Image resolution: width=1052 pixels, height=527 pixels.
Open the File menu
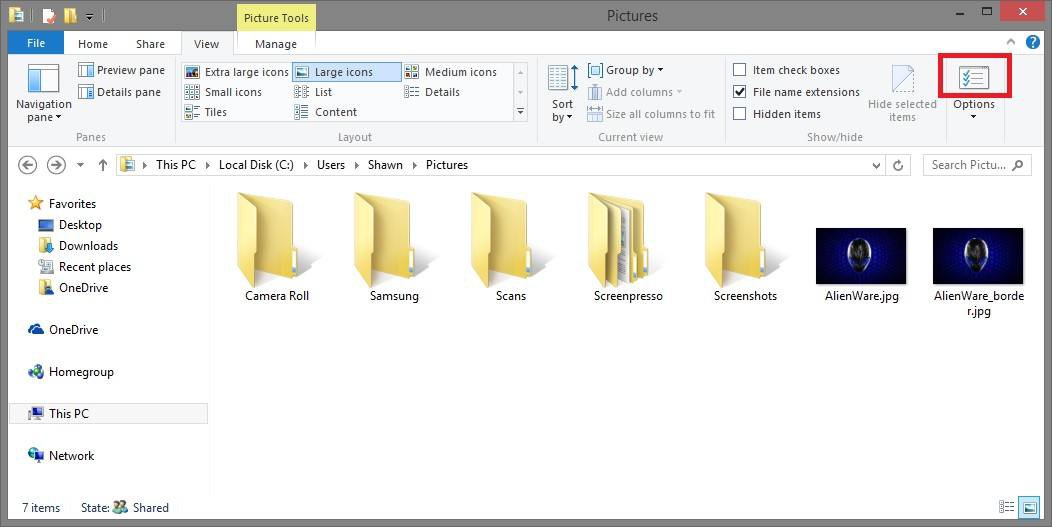[x=36, y=44]
